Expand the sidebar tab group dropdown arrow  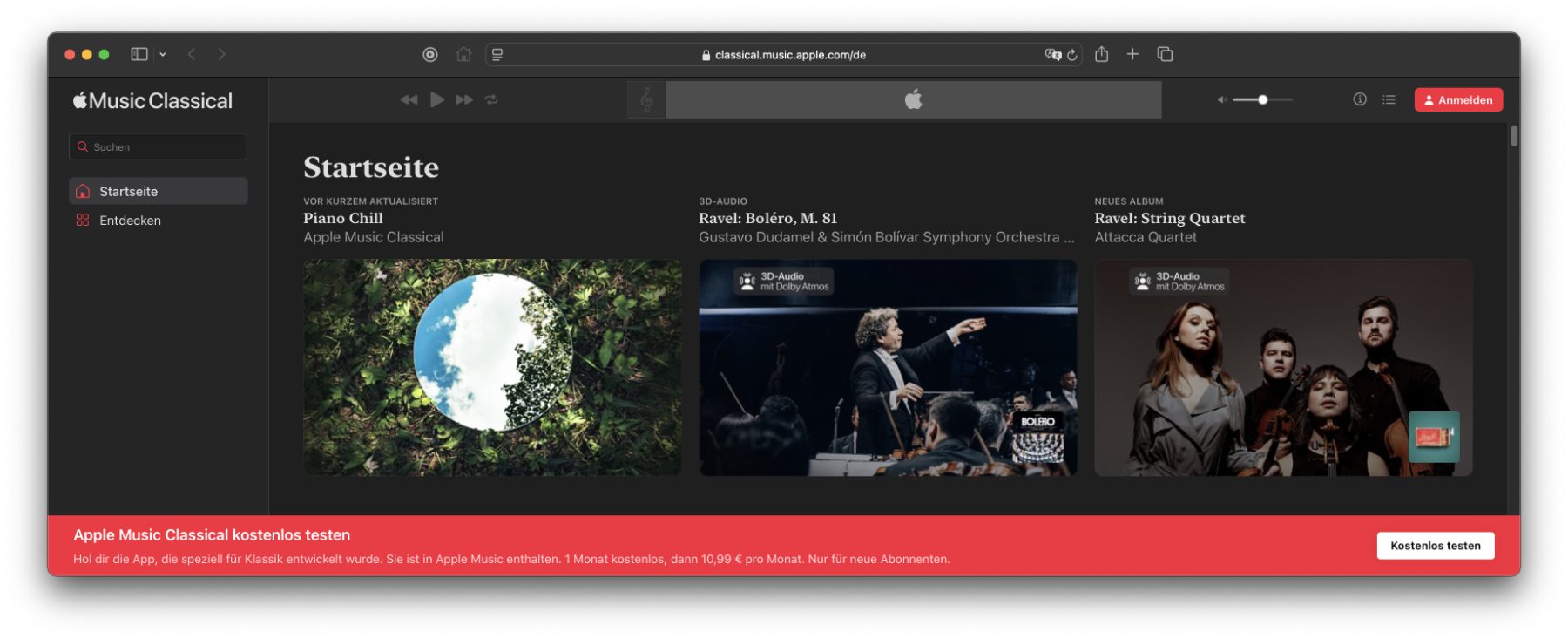coord(163,54)
